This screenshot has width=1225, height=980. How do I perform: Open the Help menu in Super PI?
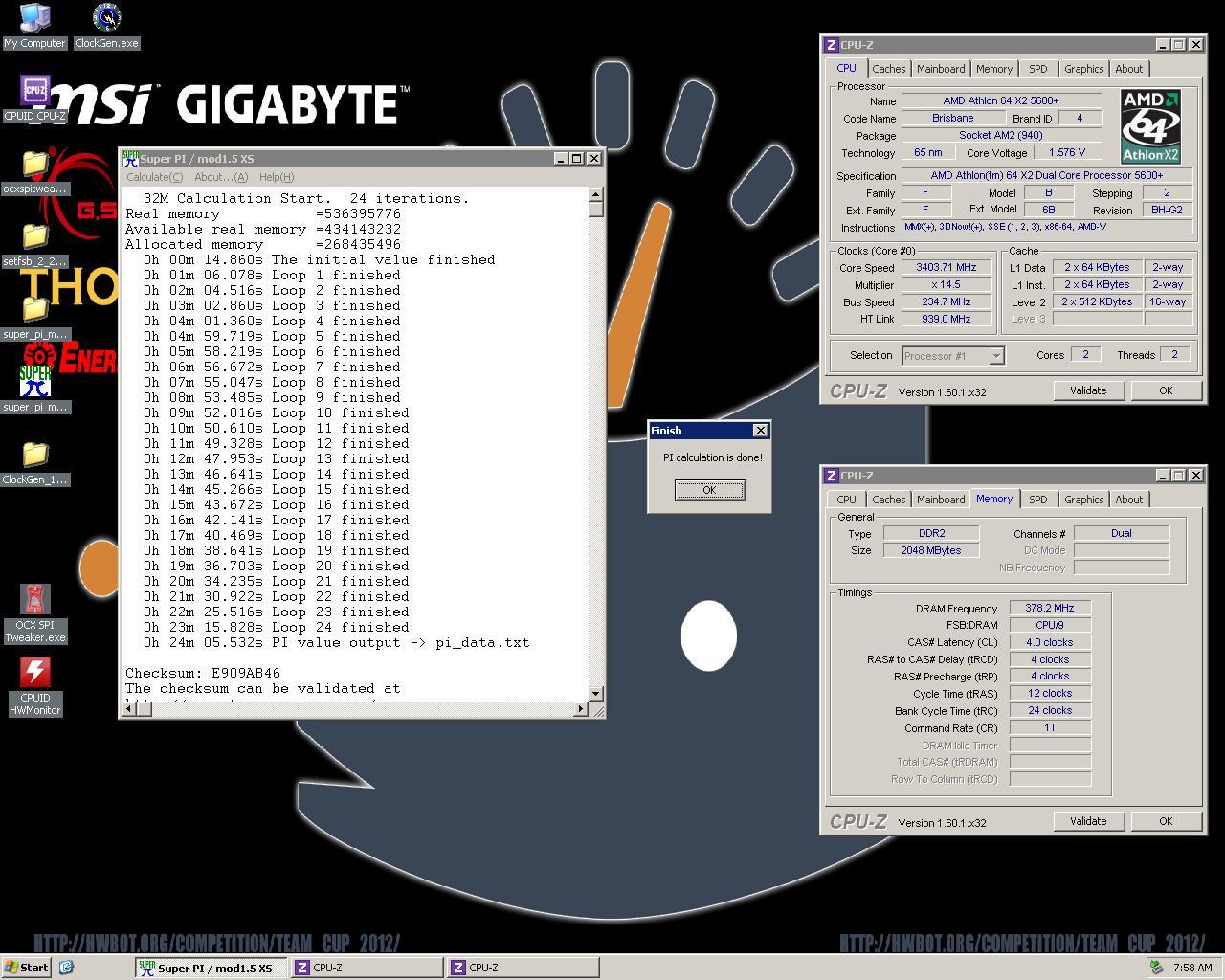(277, 177)
